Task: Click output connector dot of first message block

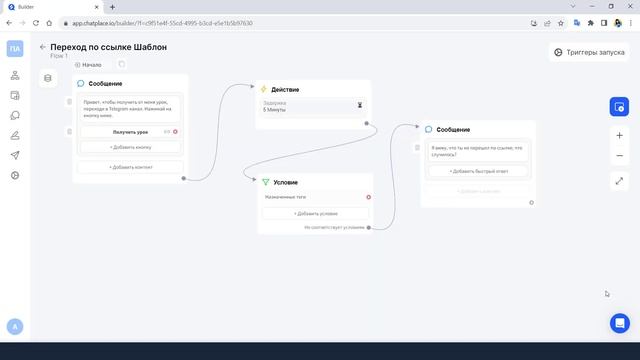Action: click(x=184, y=178)
